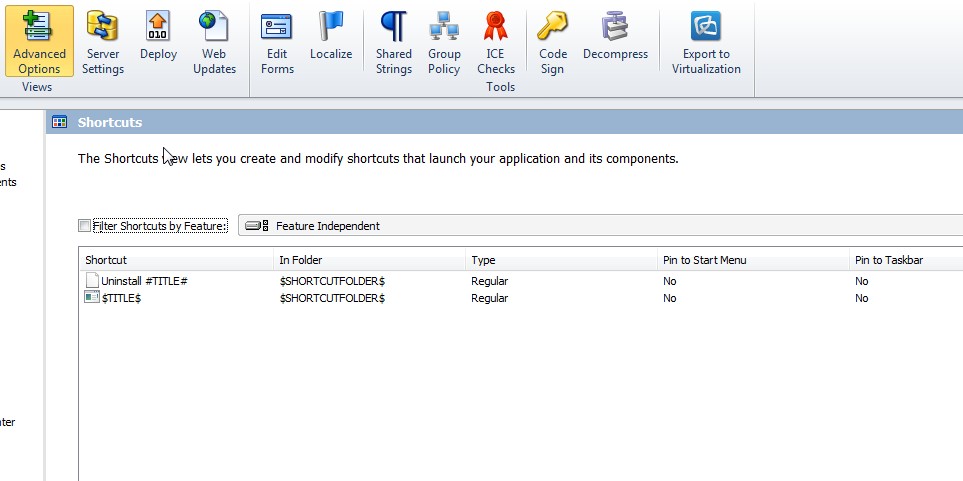
Task: Open the Localize flag tool
Action: [x=331, y=35]
